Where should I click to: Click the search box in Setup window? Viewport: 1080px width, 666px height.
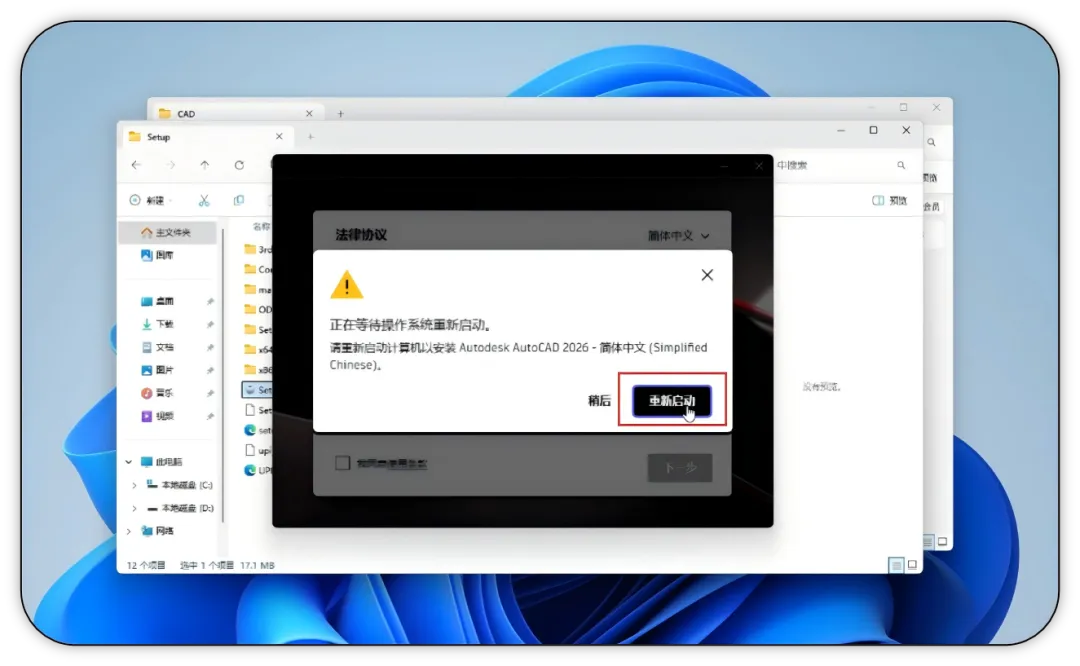pyautogui.click(x=842, y=165)
